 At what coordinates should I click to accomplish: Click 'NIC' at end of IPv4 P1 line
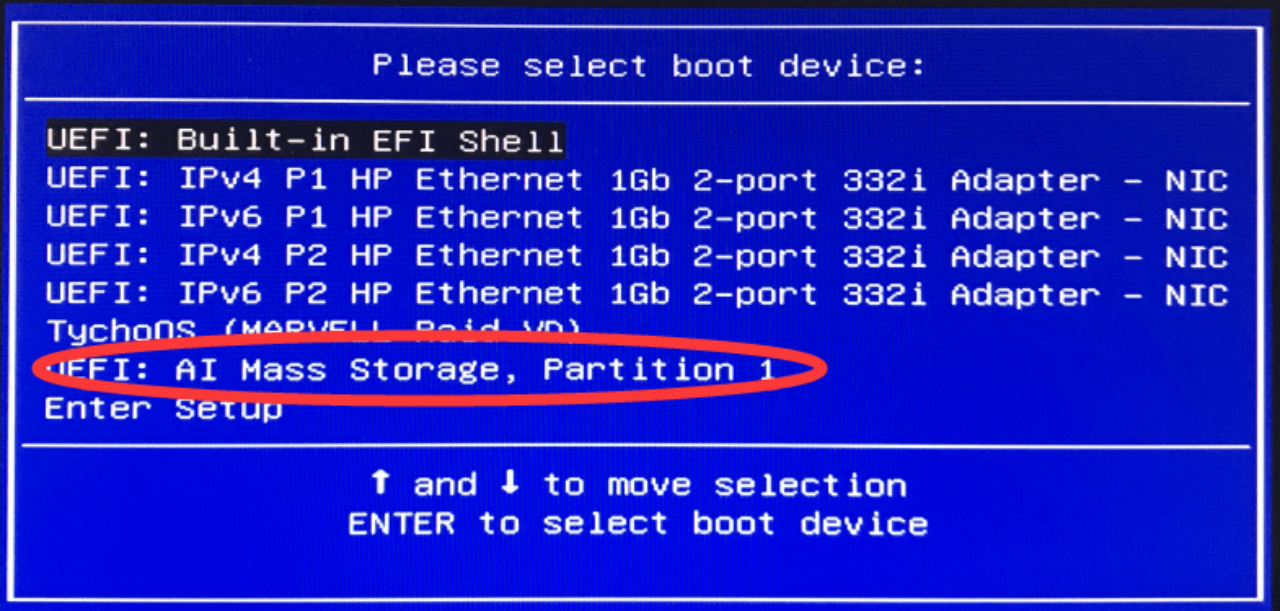tap(1196, 181)
